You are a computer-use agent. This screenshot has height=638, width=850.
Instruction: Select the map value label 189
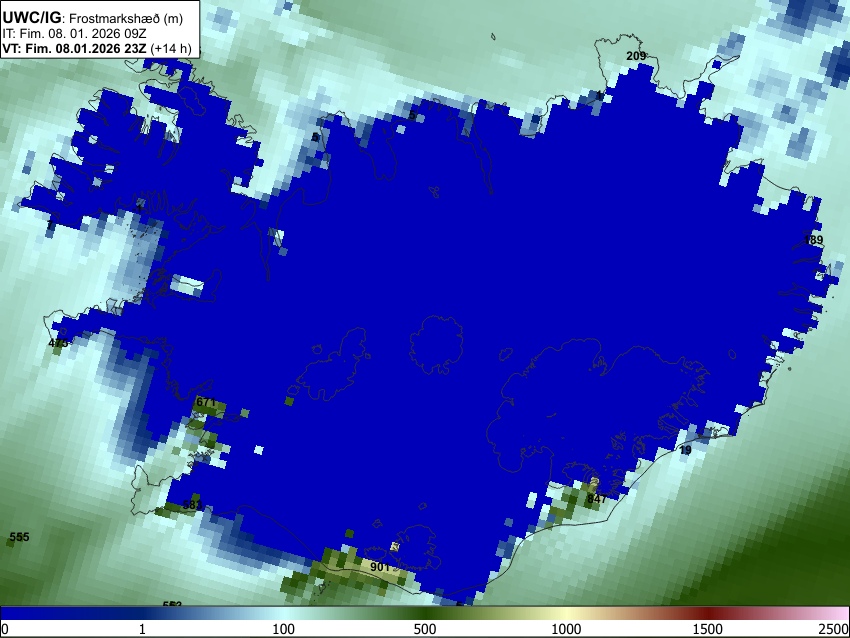(x=813, y=240)
